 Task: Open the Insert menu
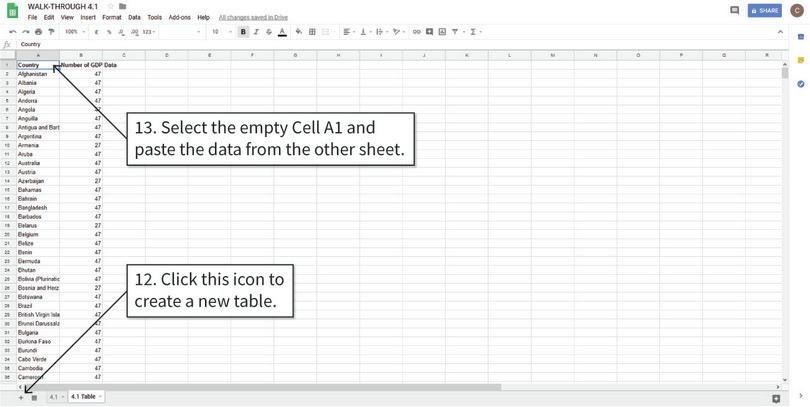point(88,18)
